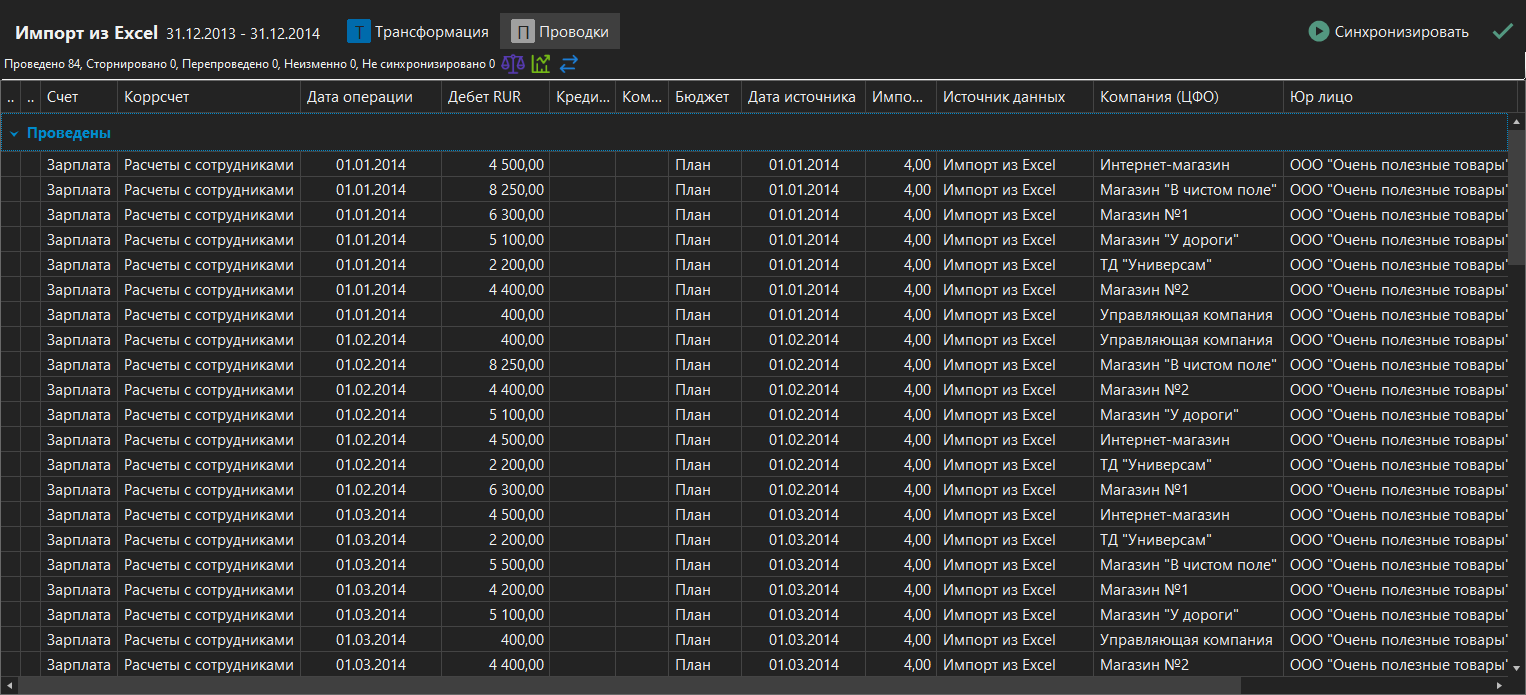Viewport: 1526px width, 695px height.
Task: Open the Проводки tab
Action: (x=560, y=32)
